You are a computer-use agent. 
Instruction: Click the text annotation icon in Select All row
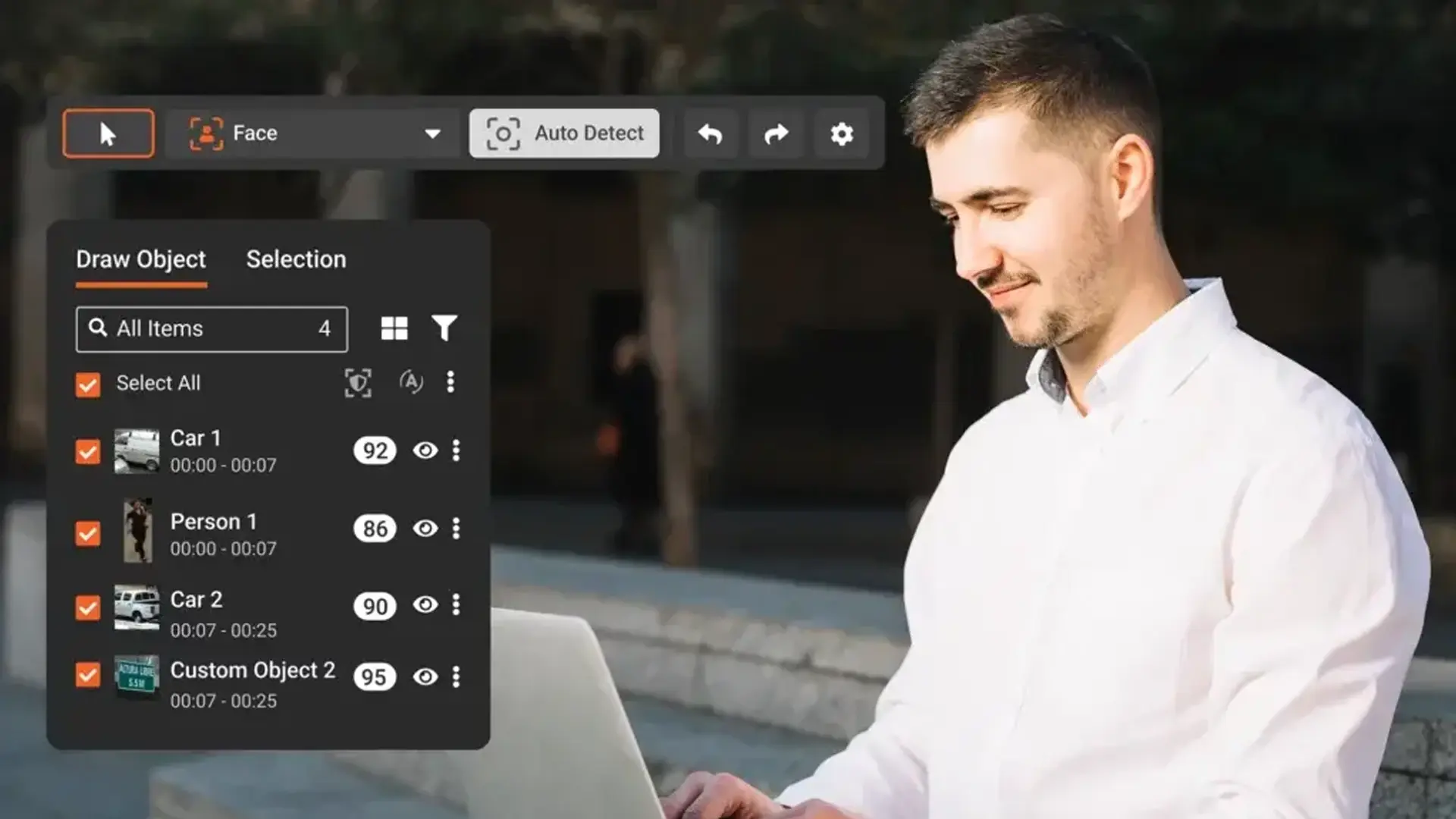409,382
